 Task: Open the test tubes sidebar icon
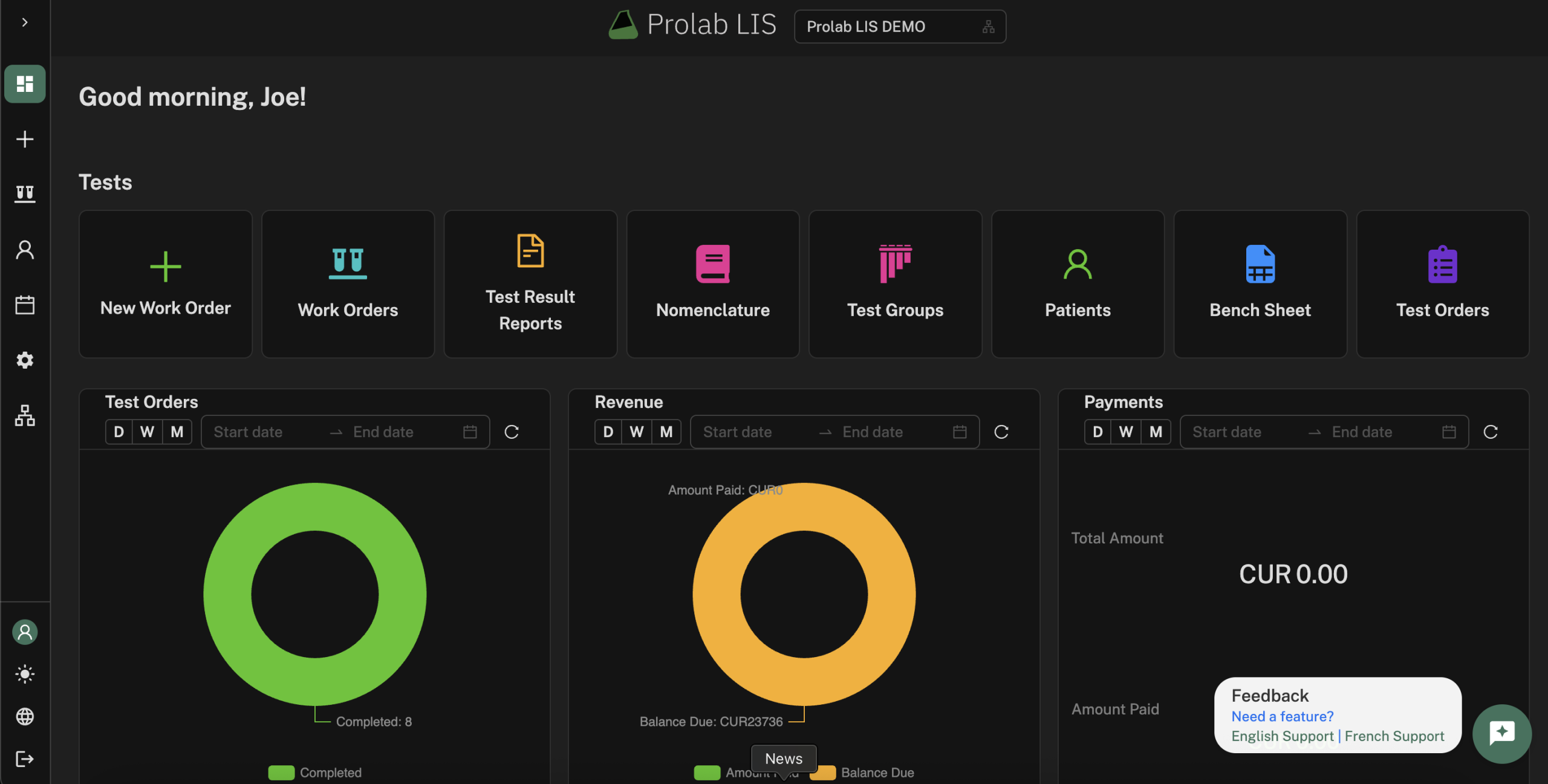(25, 194)
